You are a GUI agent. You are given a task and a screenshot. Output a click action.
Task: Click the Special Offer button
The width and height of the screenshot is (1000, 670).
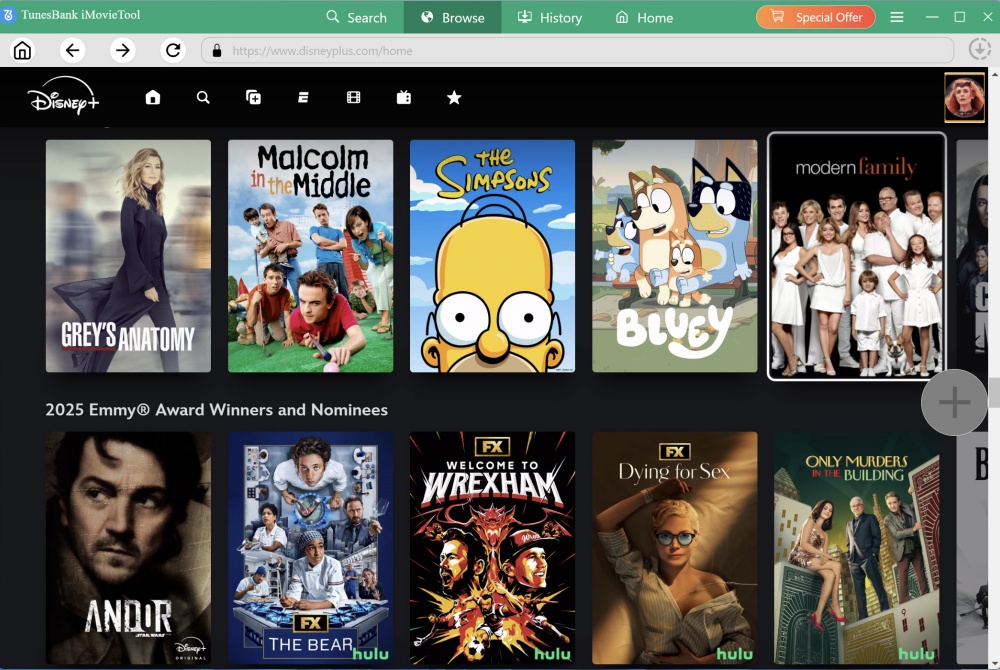click(816, 17)
